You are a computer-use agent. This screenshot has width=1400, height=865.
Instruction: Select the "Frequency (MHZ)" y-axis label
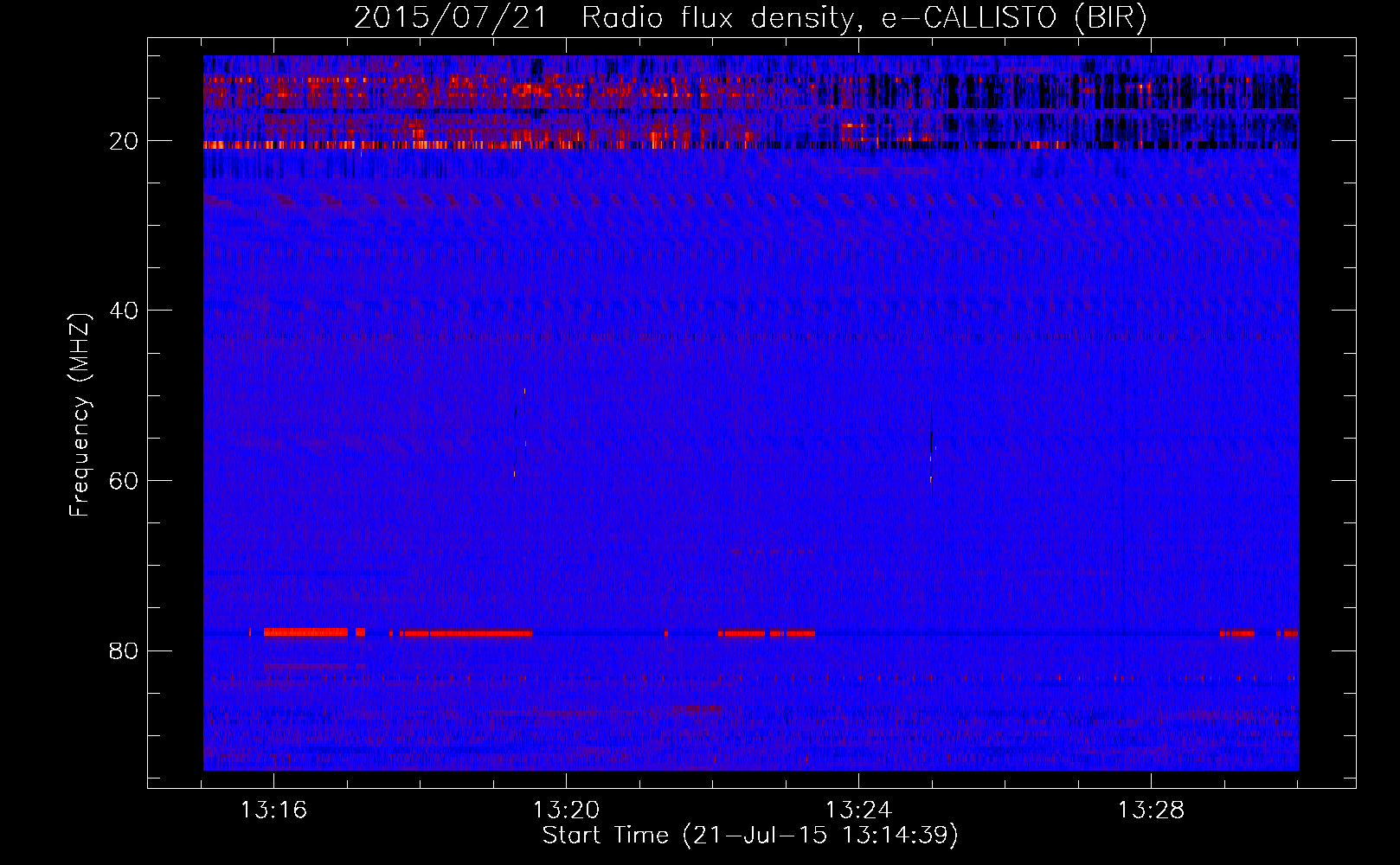(x=80, y=415)
